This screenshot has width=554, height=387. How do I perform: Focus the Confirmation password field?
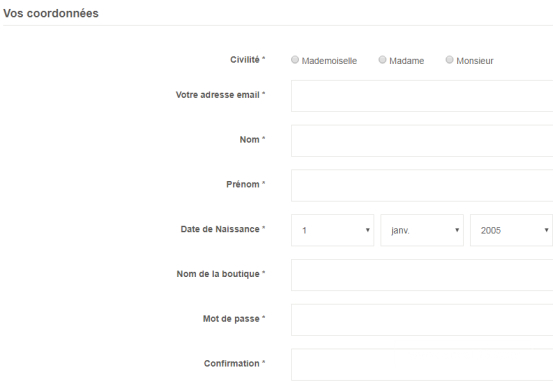(x=422, y=365)
